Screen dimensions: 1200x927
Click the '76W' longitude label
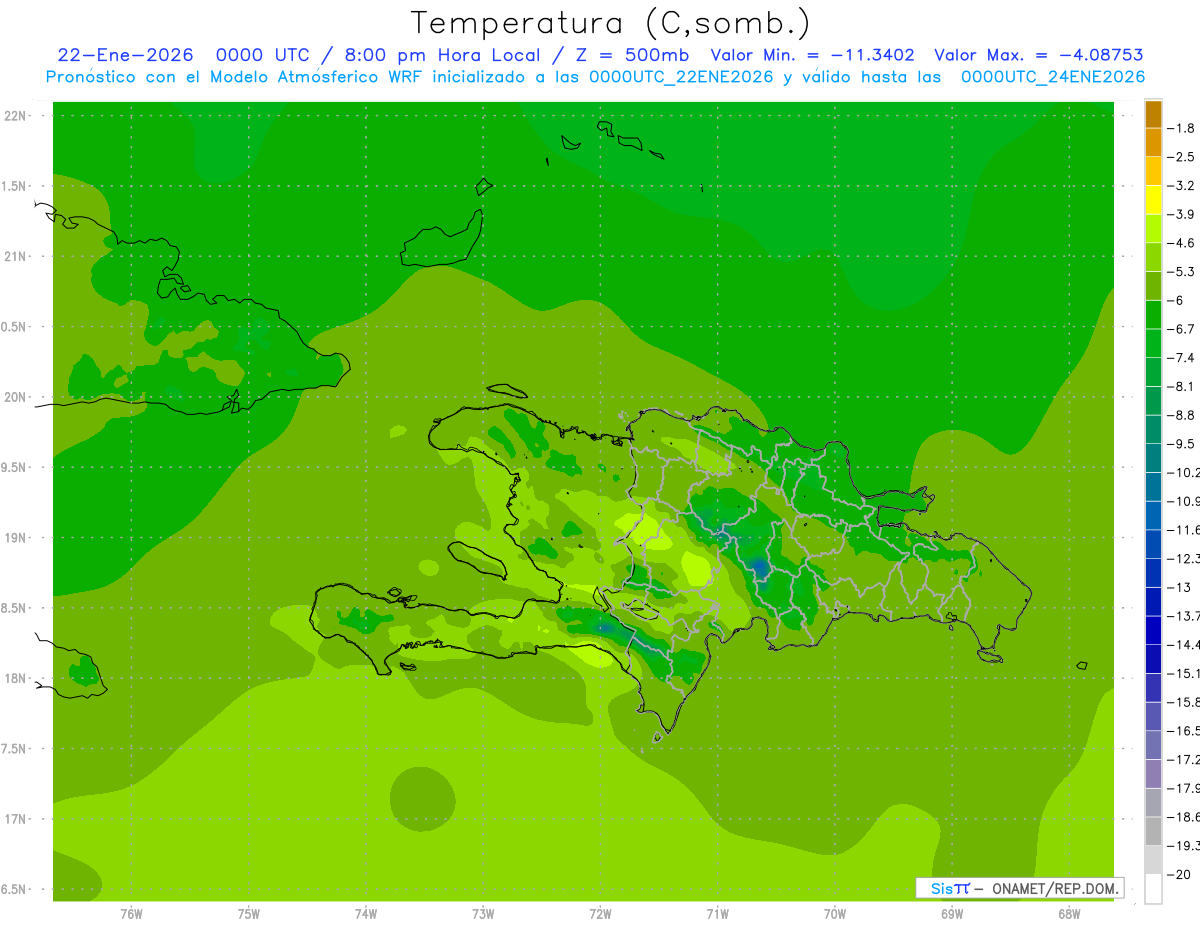coord(131,913)
